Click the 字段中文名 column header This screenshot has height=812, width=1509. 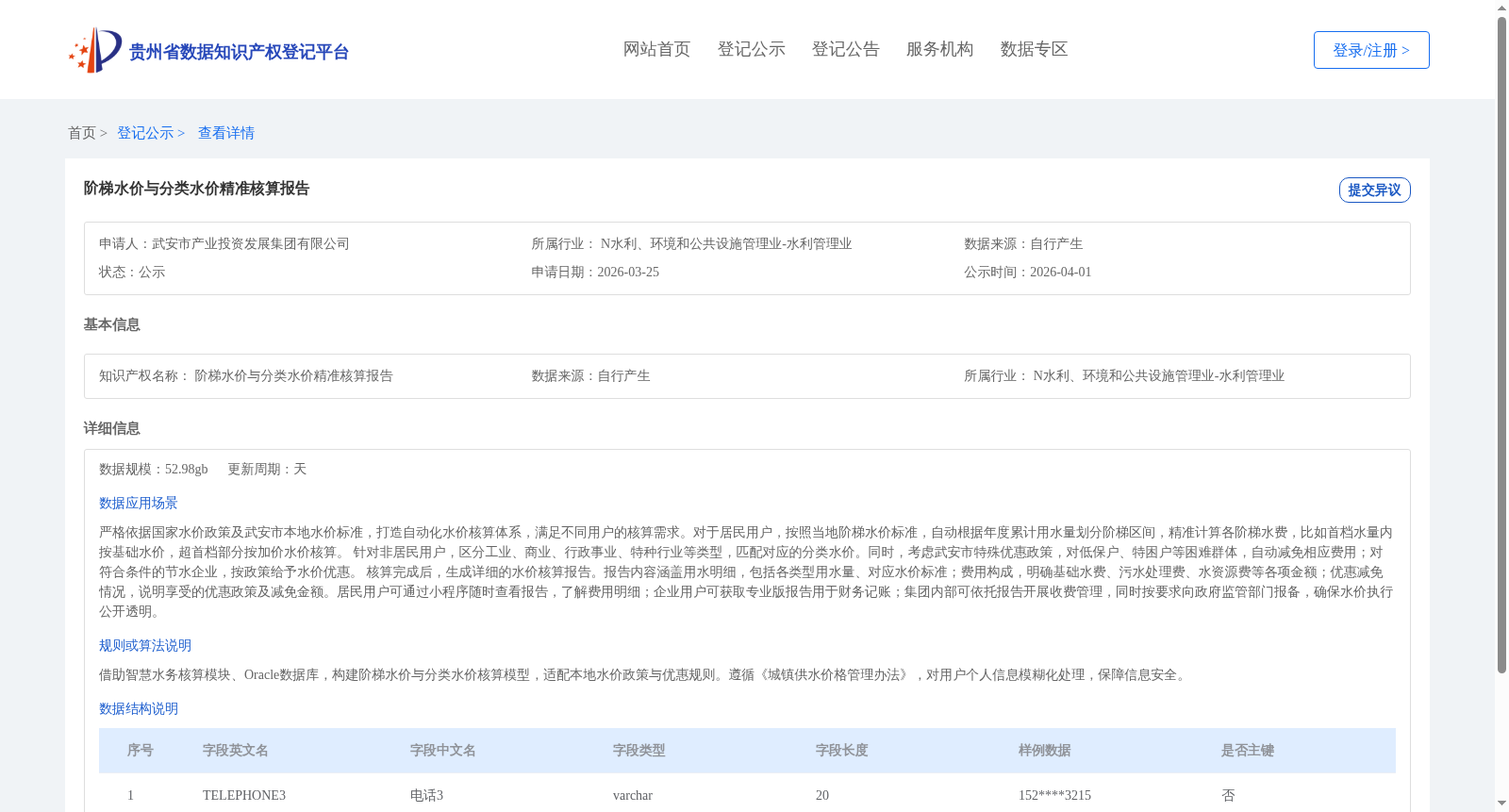(443, 750)
